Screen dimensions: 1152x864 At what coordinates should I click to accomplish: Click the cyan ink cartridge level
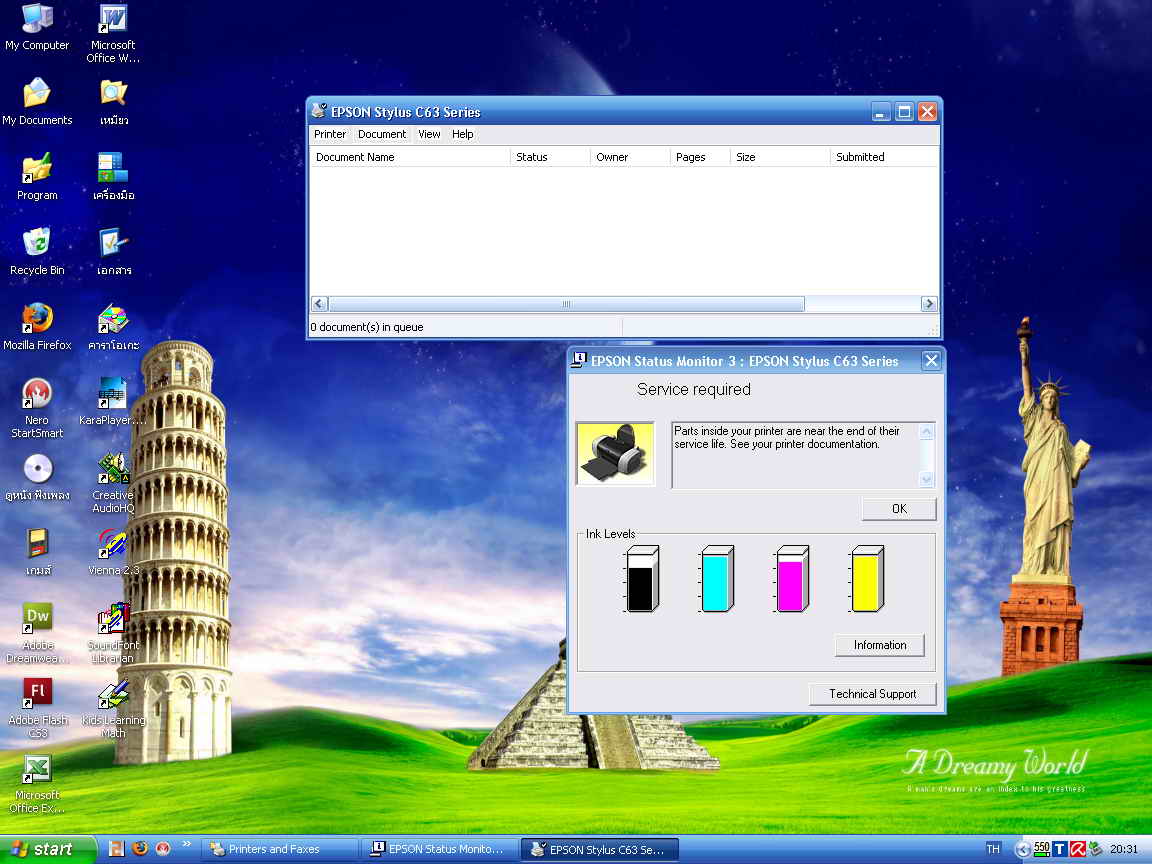coord(717,579)
